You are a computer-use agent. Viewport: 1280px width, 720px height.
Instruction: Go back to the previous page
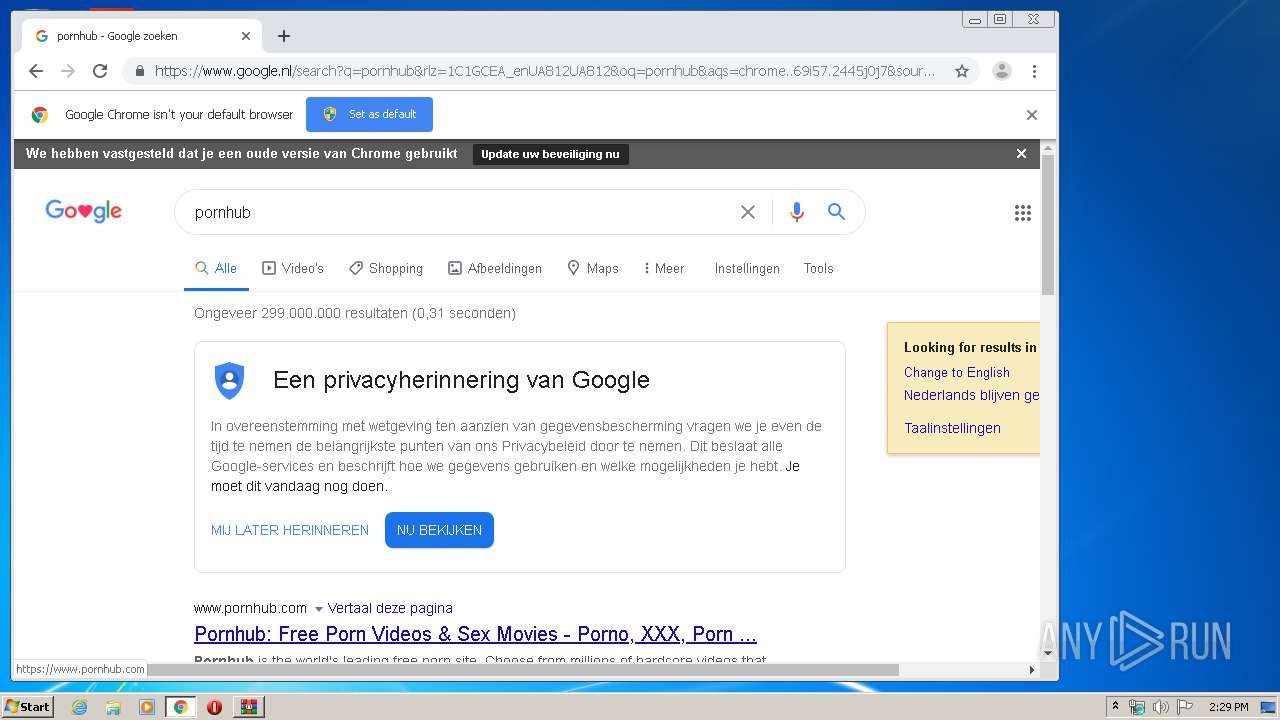click(x=36, y=71)
